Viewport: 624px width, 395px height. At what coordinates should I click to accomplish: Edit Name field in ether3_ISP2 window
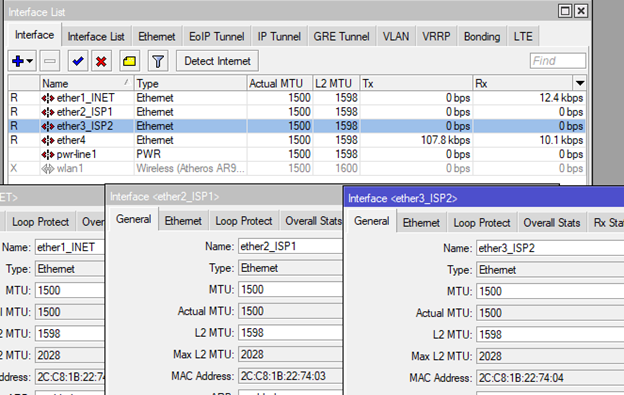550,248
